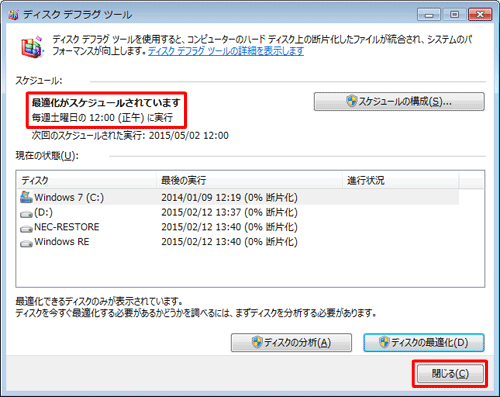Minimize the Disk Defragmenter window
This screenshot has width=500, height=397.
[x=429, y=15]
